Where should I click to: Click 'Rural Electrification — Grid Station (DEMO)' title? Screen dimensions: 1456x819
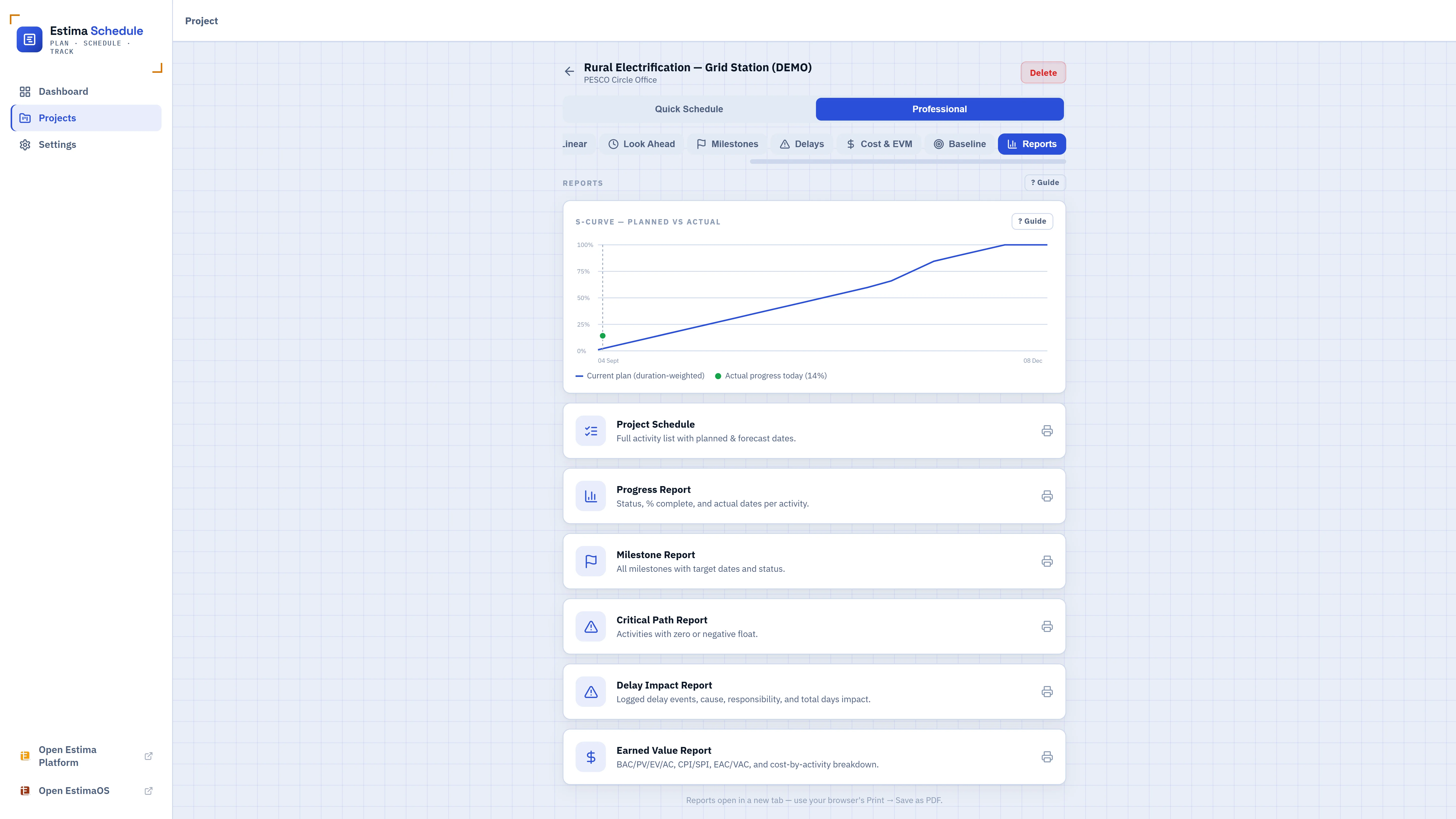pyautogui.click(x=697, y=67)
